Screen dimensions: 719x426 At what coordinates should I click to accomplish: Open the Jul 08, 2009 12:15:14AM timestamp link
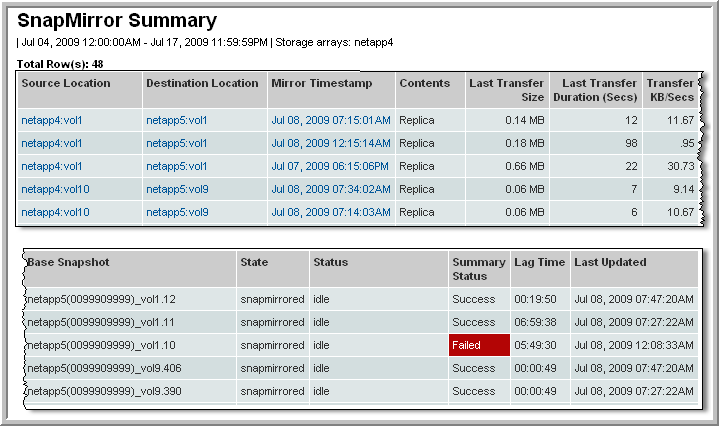click(330, 143)
